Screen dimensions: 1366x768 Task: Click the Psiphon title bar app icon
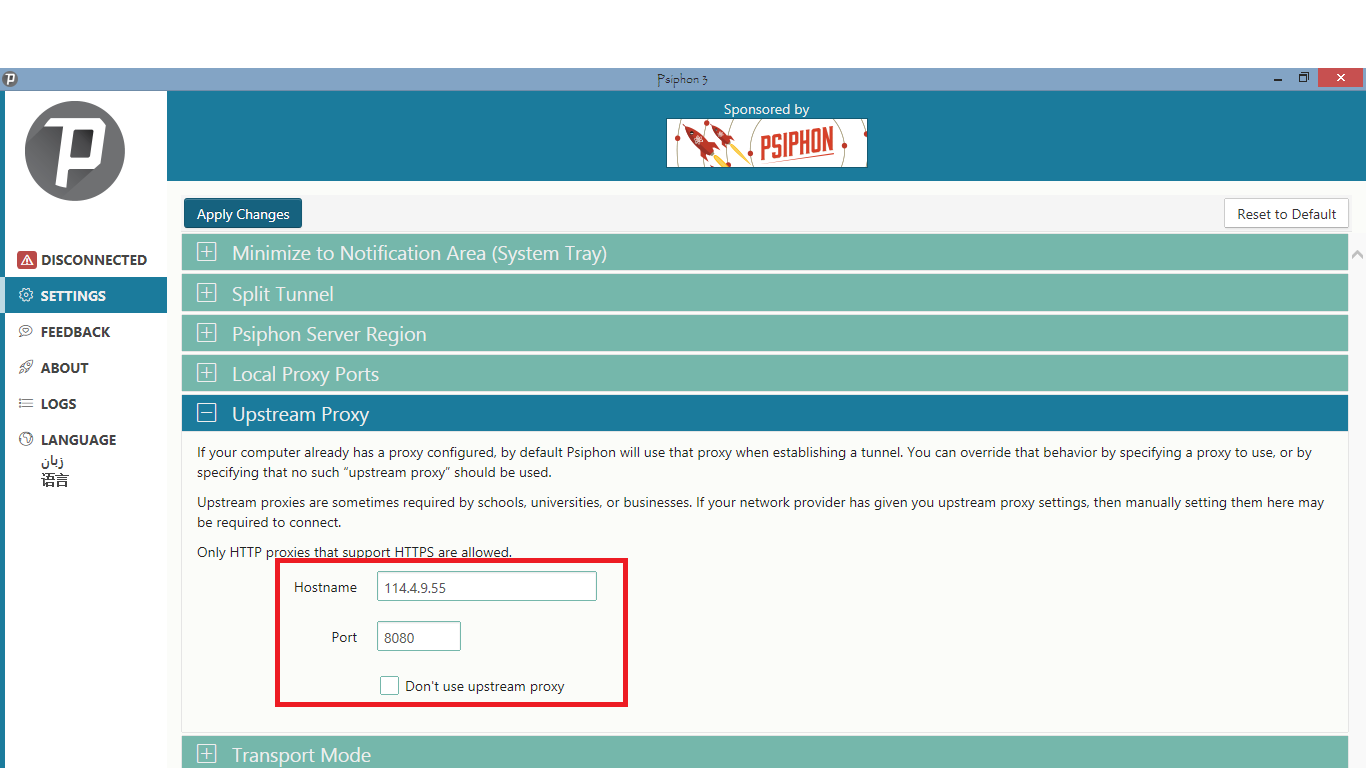(10, 79)
